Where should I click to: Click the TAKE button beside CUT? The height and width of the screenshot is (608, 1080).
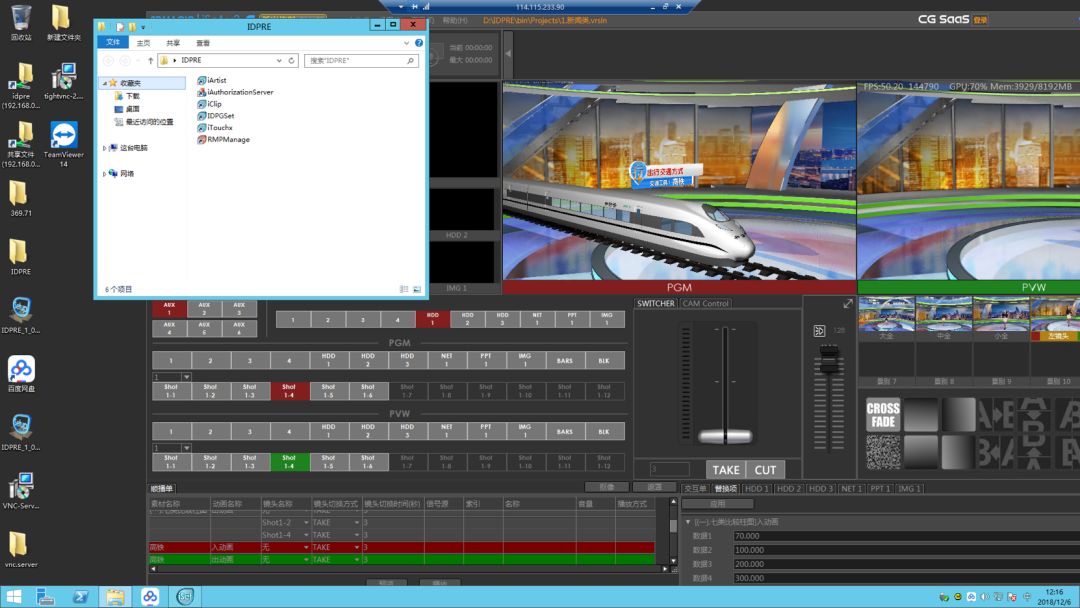(726, 470)
